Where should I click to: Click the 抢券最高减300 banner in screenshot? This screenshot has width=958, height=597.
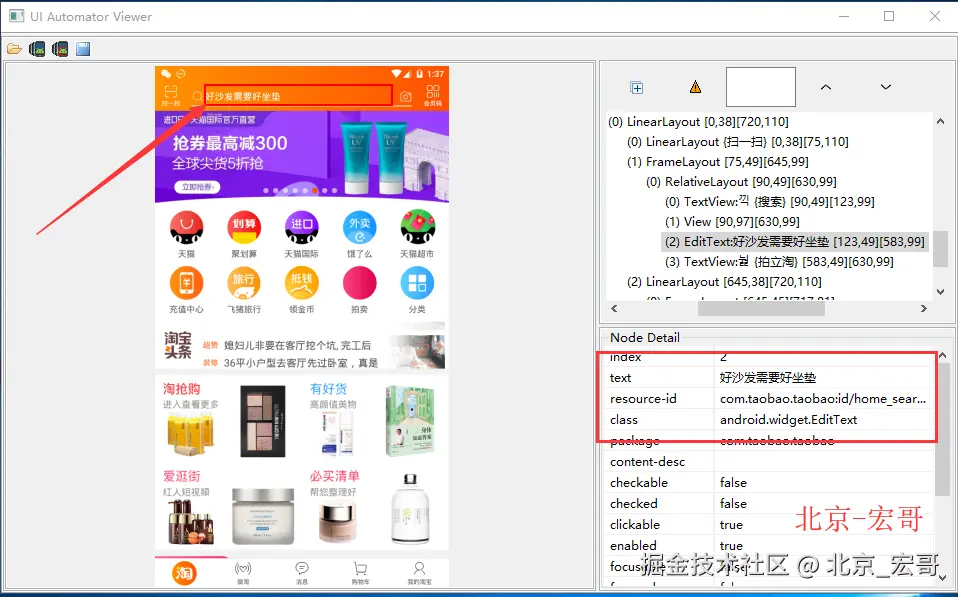302,156
